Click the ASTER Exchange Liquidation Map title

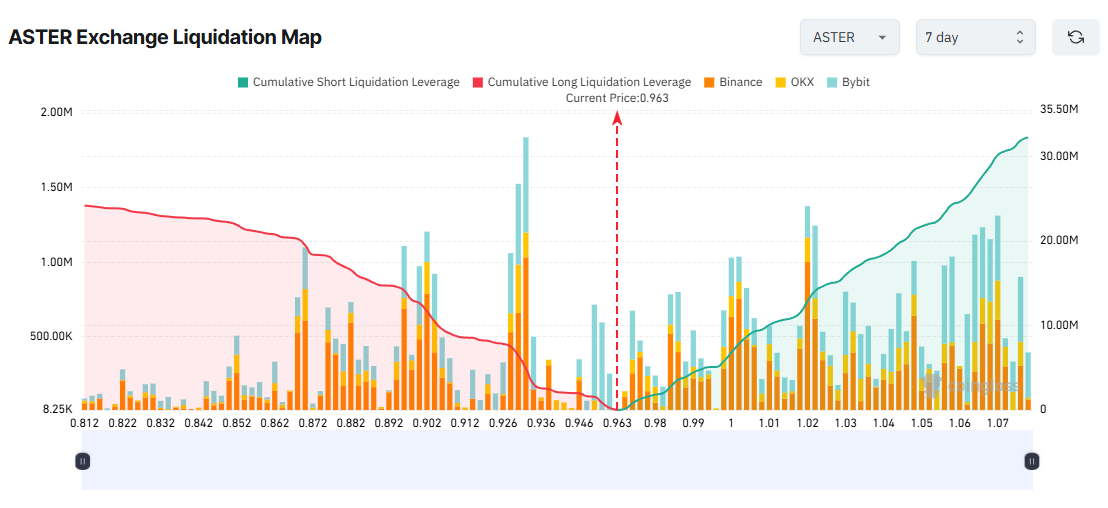point(165,38)
